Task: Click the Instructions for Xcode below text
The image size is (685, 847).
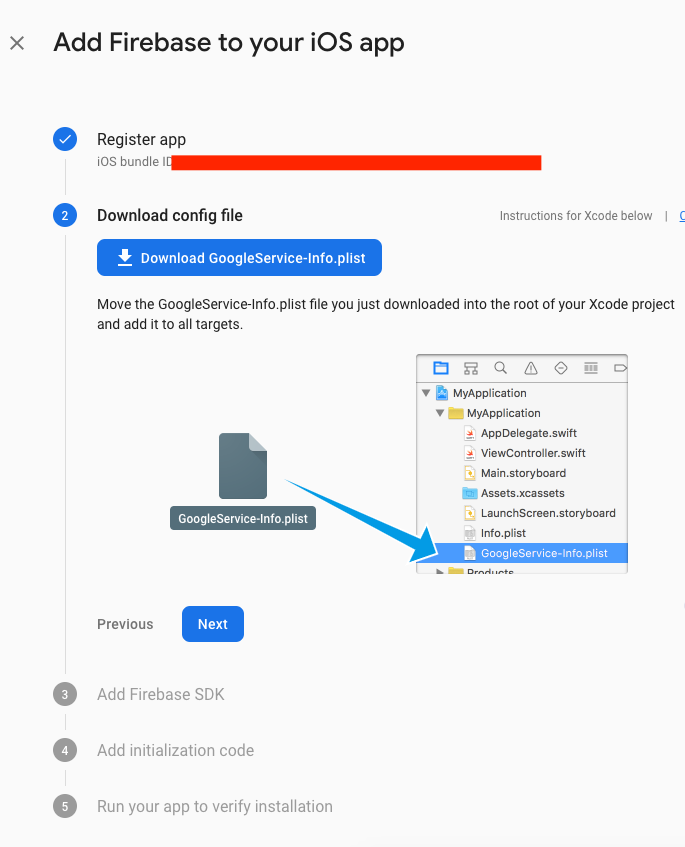Action: point(576,216)
